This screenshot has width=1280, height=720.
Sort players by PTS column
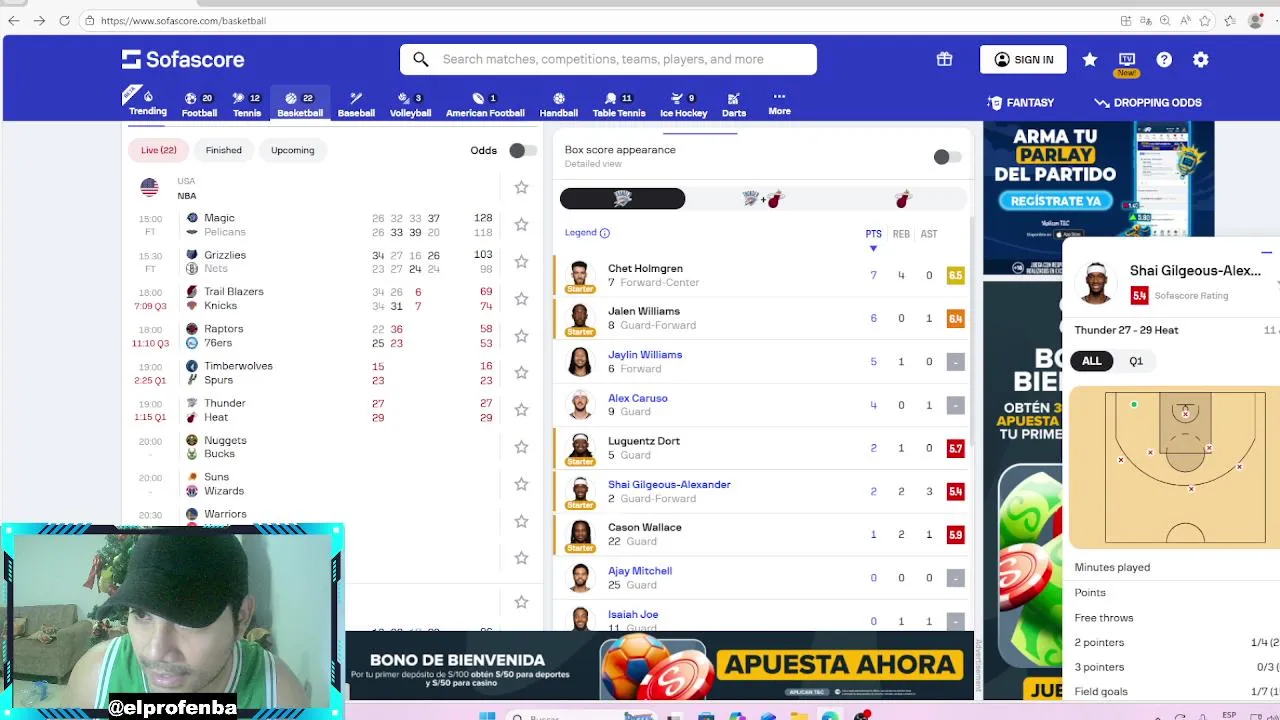(x=873, y=234)
